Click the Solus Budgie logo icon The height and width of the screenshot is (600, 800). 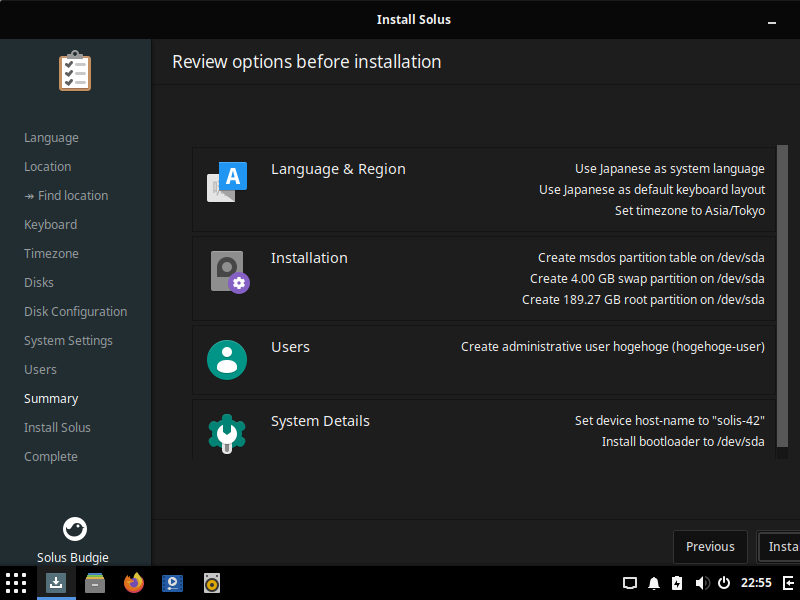(74, 529)
